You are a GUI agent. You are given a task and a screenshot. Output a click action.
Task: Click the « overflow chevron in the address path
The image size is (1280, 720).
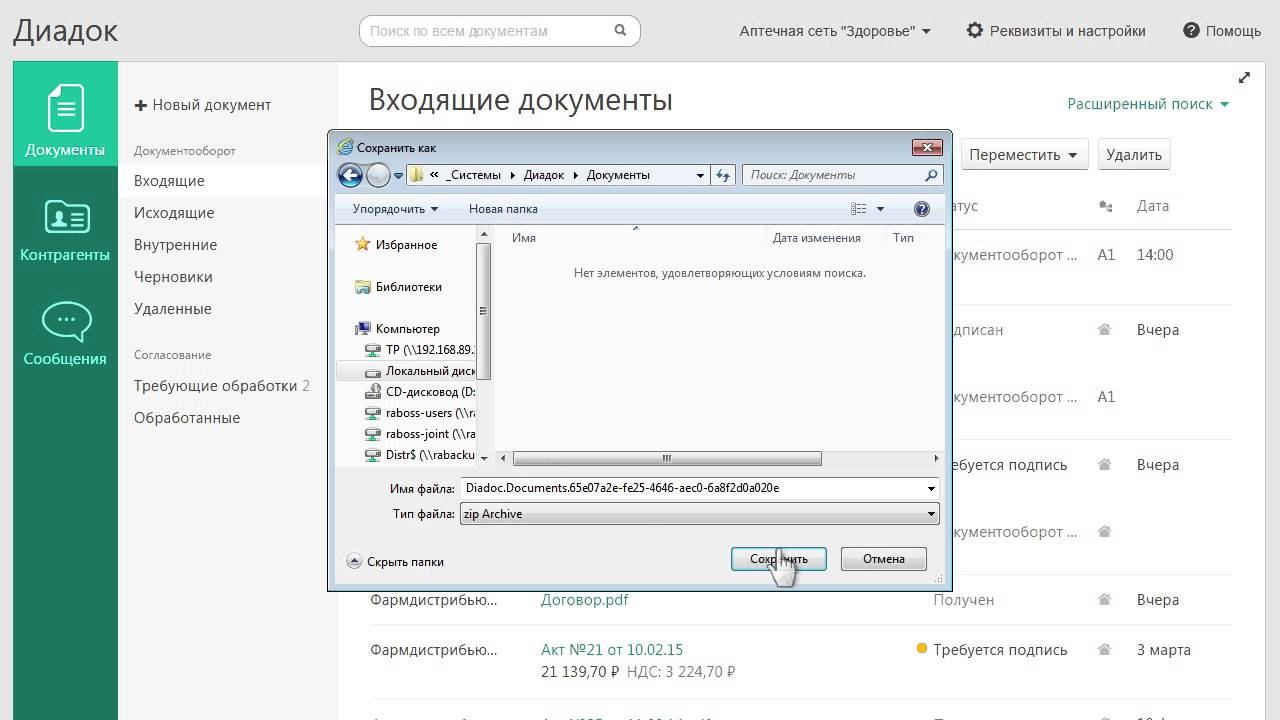[x=436, y=175]
